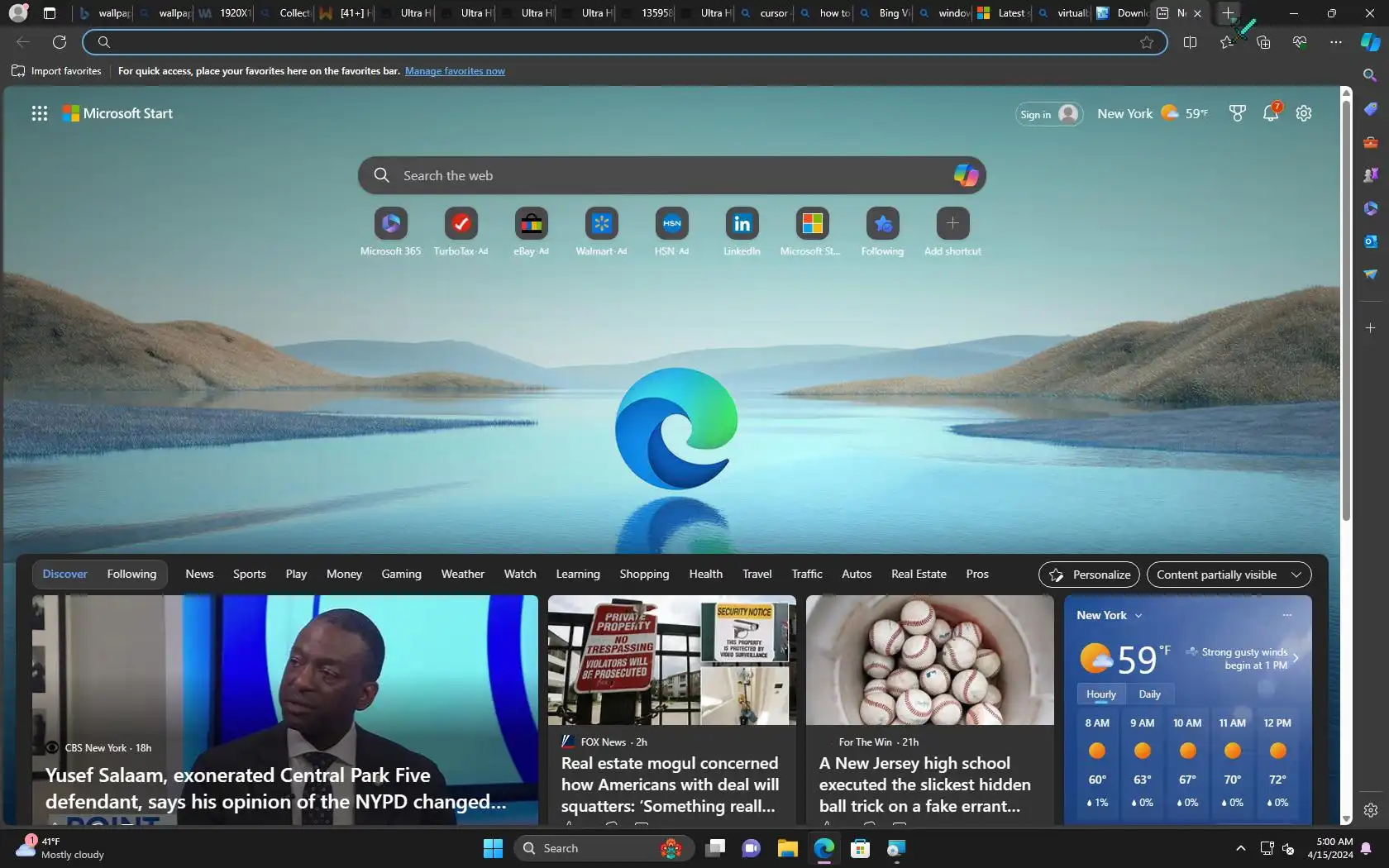Select the Following tab in the feed bar
1389x868 pixels.
tap(131, 574)
